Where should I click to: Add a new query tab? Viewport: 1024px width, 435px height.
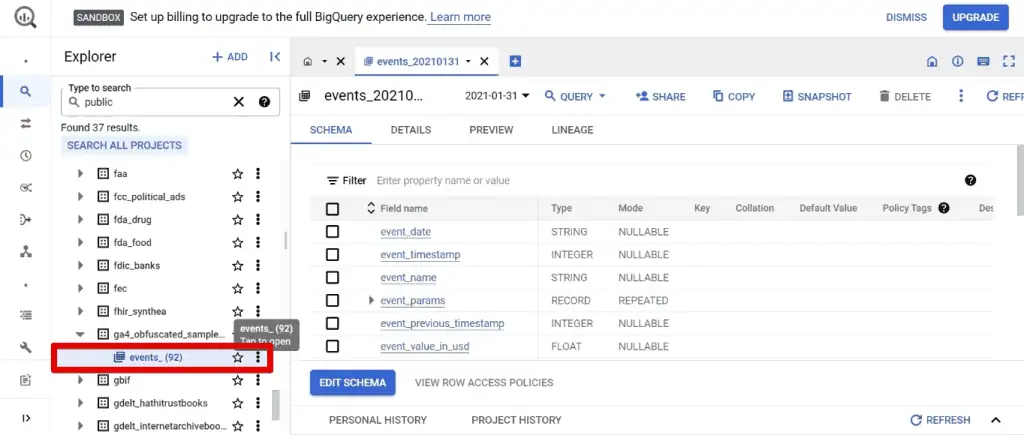pos(515,61)
